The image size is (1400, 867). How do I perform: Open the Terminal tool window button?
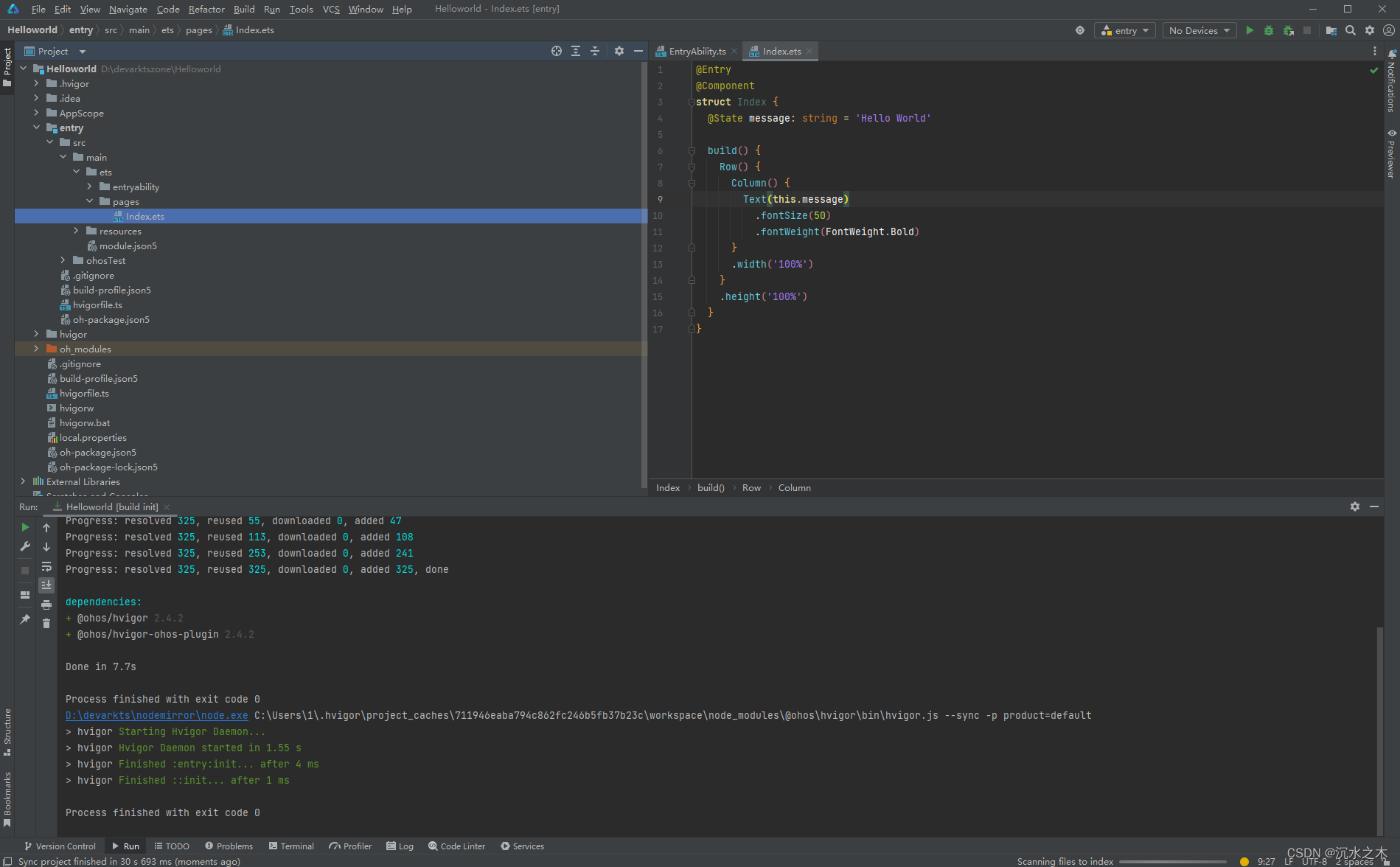pos(291,846)
